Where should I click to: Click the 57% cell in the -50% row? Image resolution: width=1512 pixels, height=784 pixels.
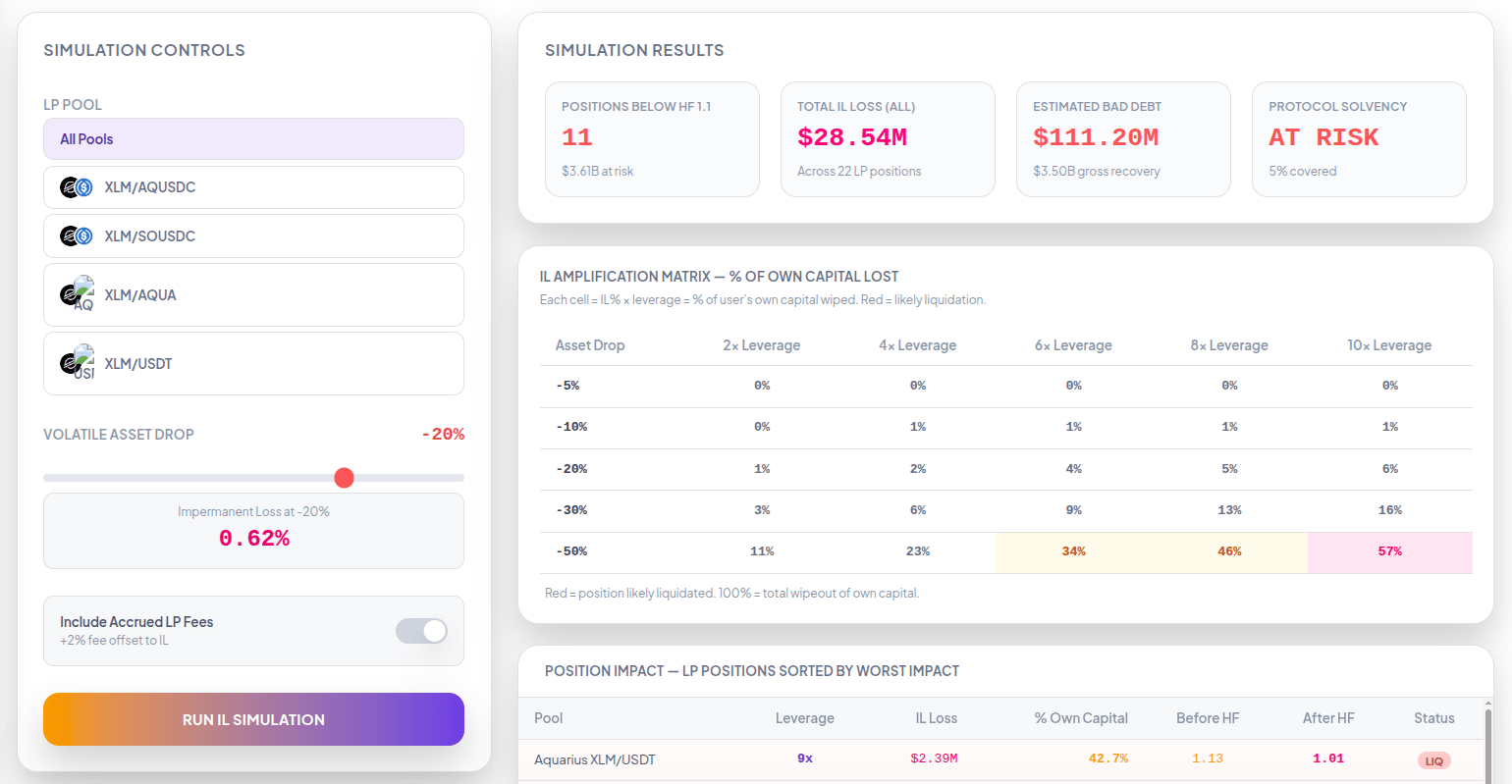coord(1390,552)
